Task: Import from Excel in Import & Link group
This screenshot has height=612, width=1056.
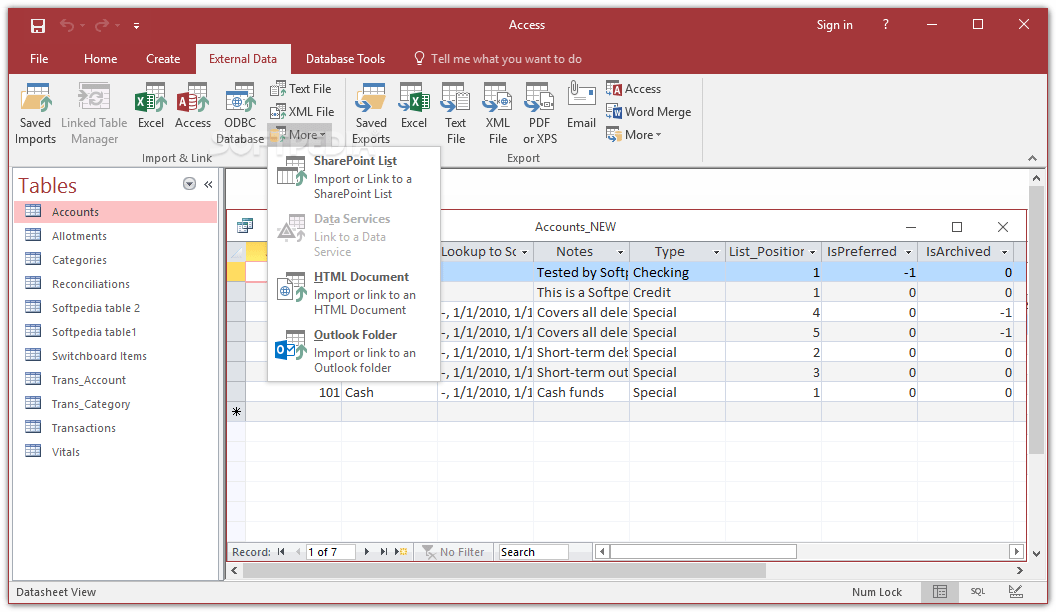Action: coord(151,106)
